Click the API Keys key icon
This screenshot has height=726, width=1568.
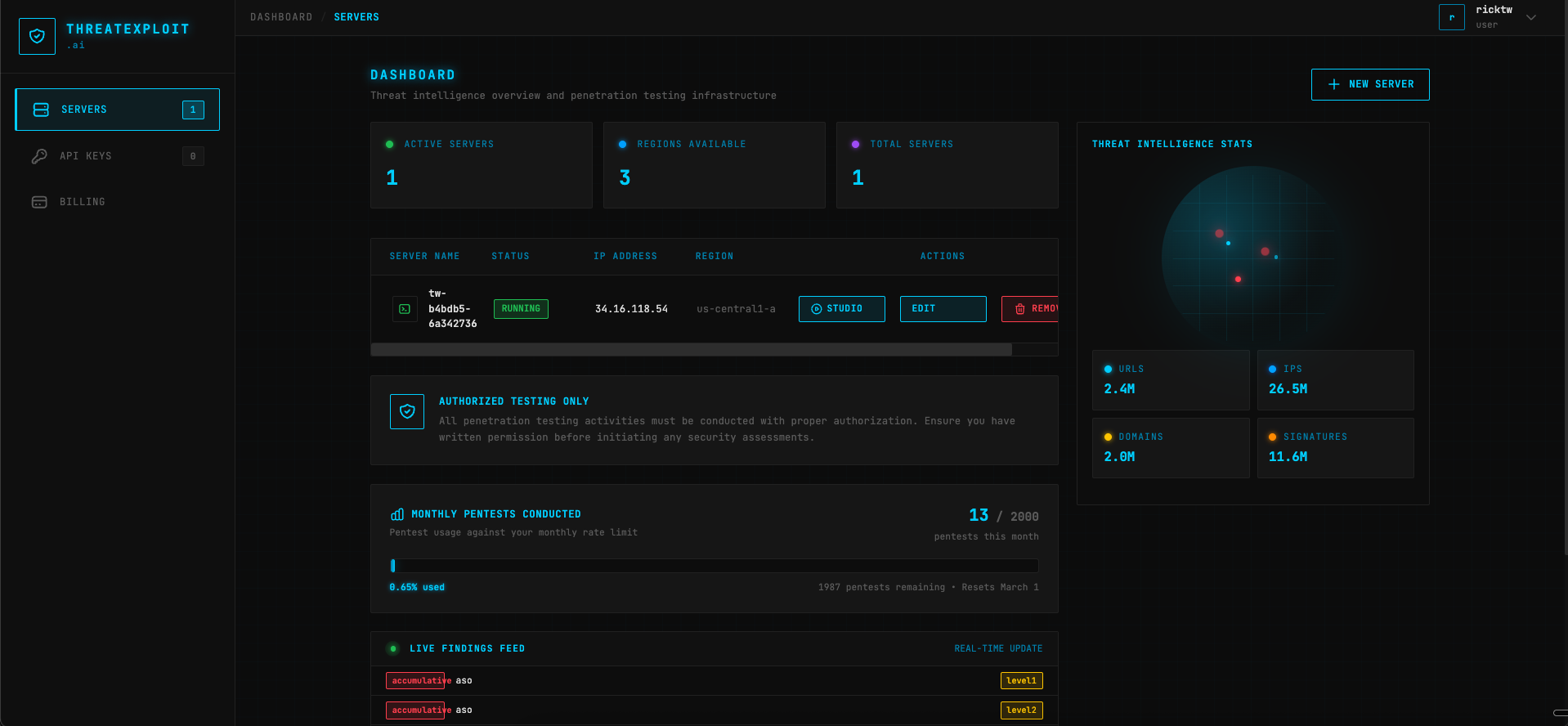pyautogui.click(x=39, y=156)
